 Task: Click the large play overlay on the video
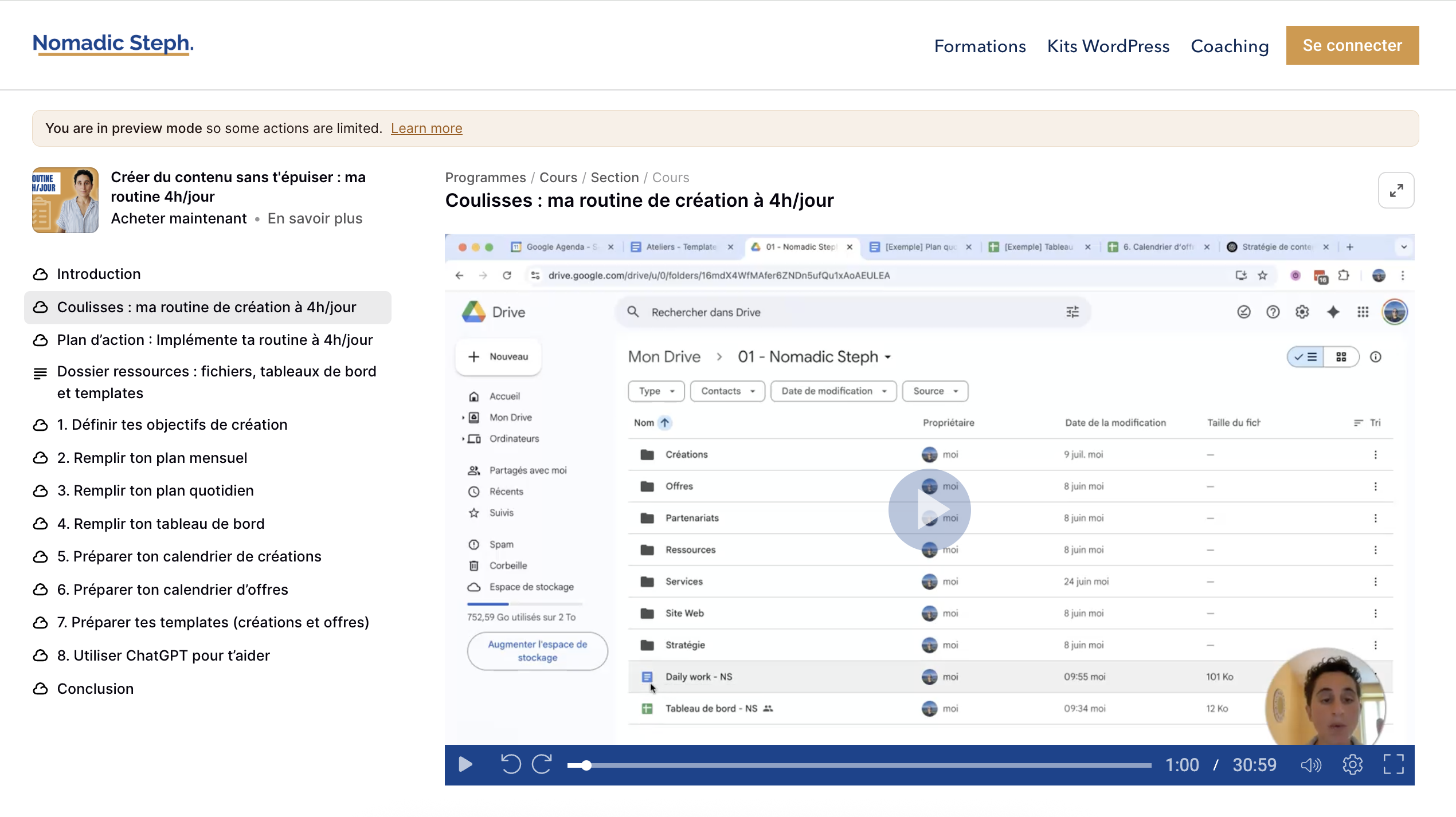pyautogui.click(x=929, y=510)
